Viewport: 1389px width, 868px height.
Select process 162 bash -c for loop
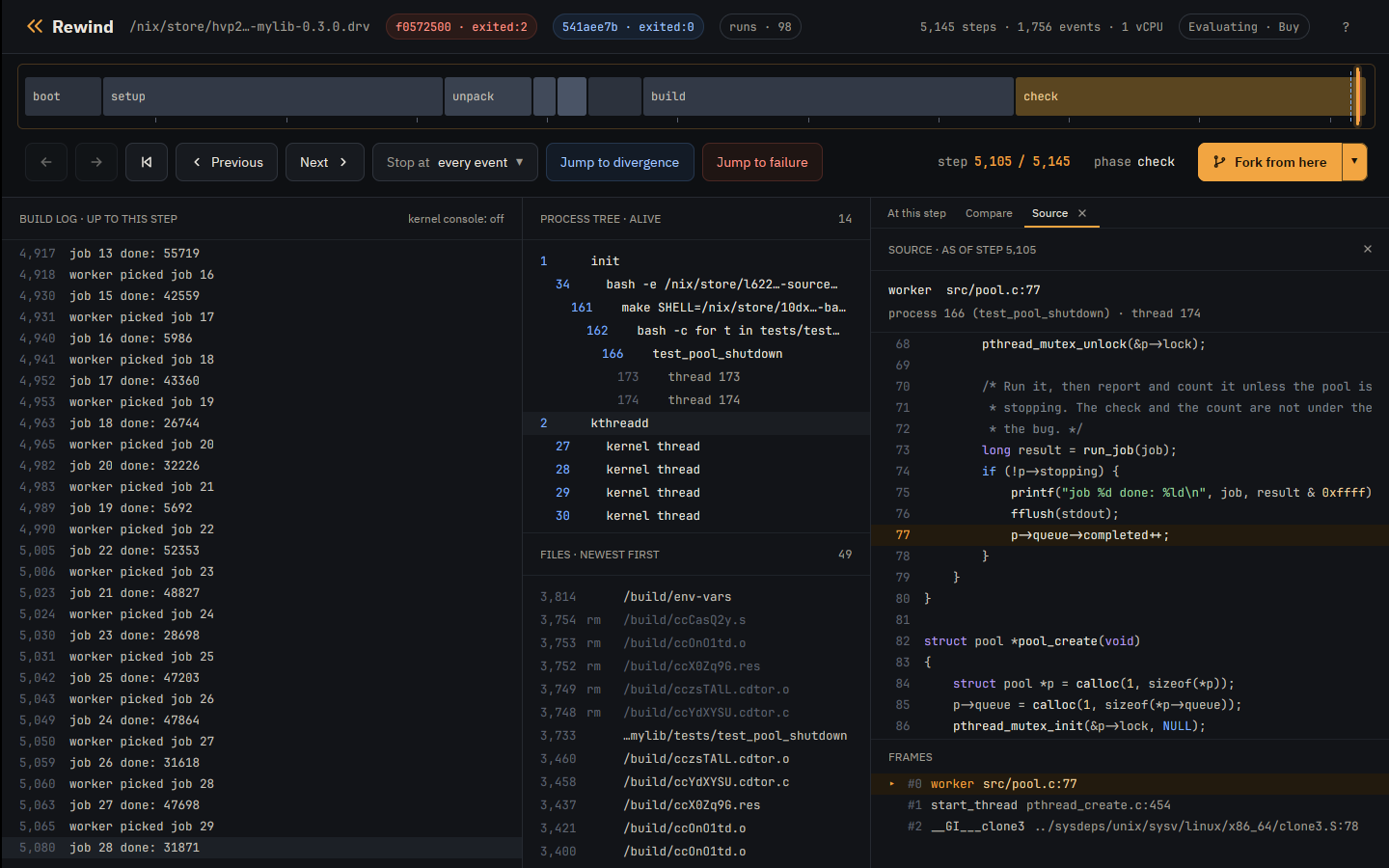click(x=696, y=331)
